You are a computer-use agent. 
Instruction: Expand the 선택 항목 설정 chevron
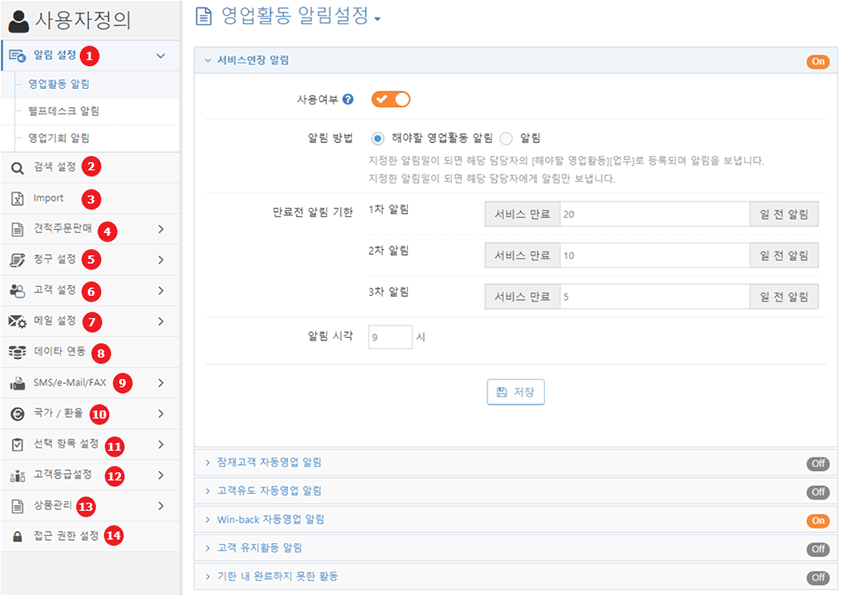tap(161, 444)
